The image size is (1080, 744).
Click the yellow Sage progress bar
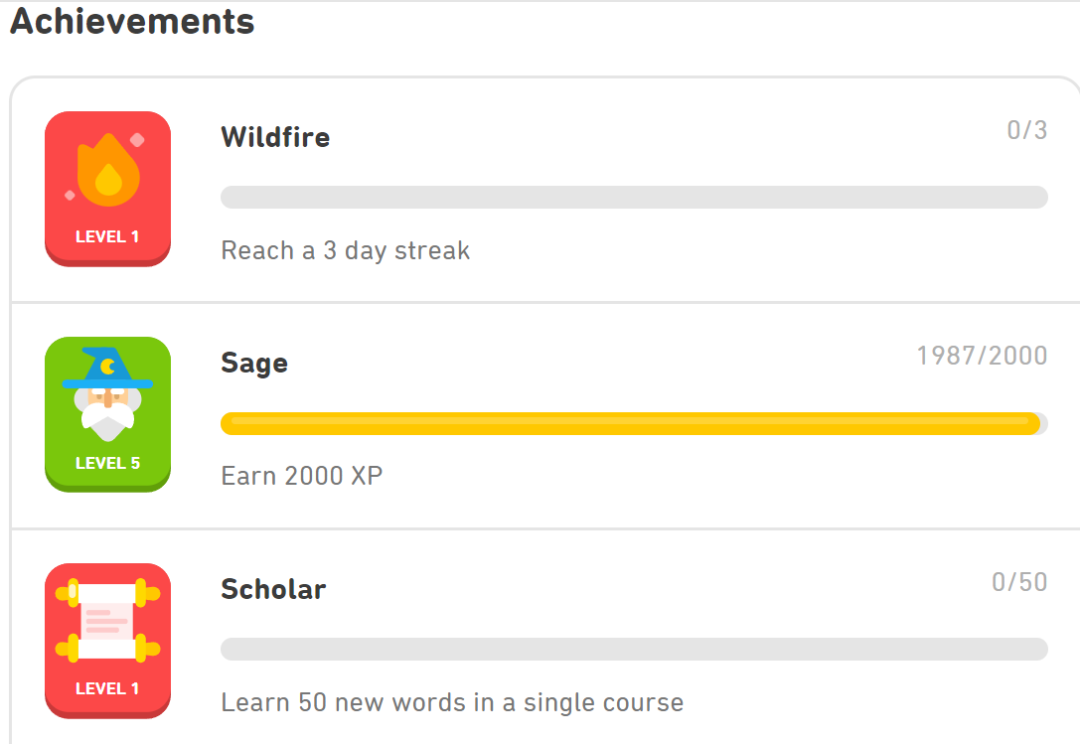pos(628,423)
